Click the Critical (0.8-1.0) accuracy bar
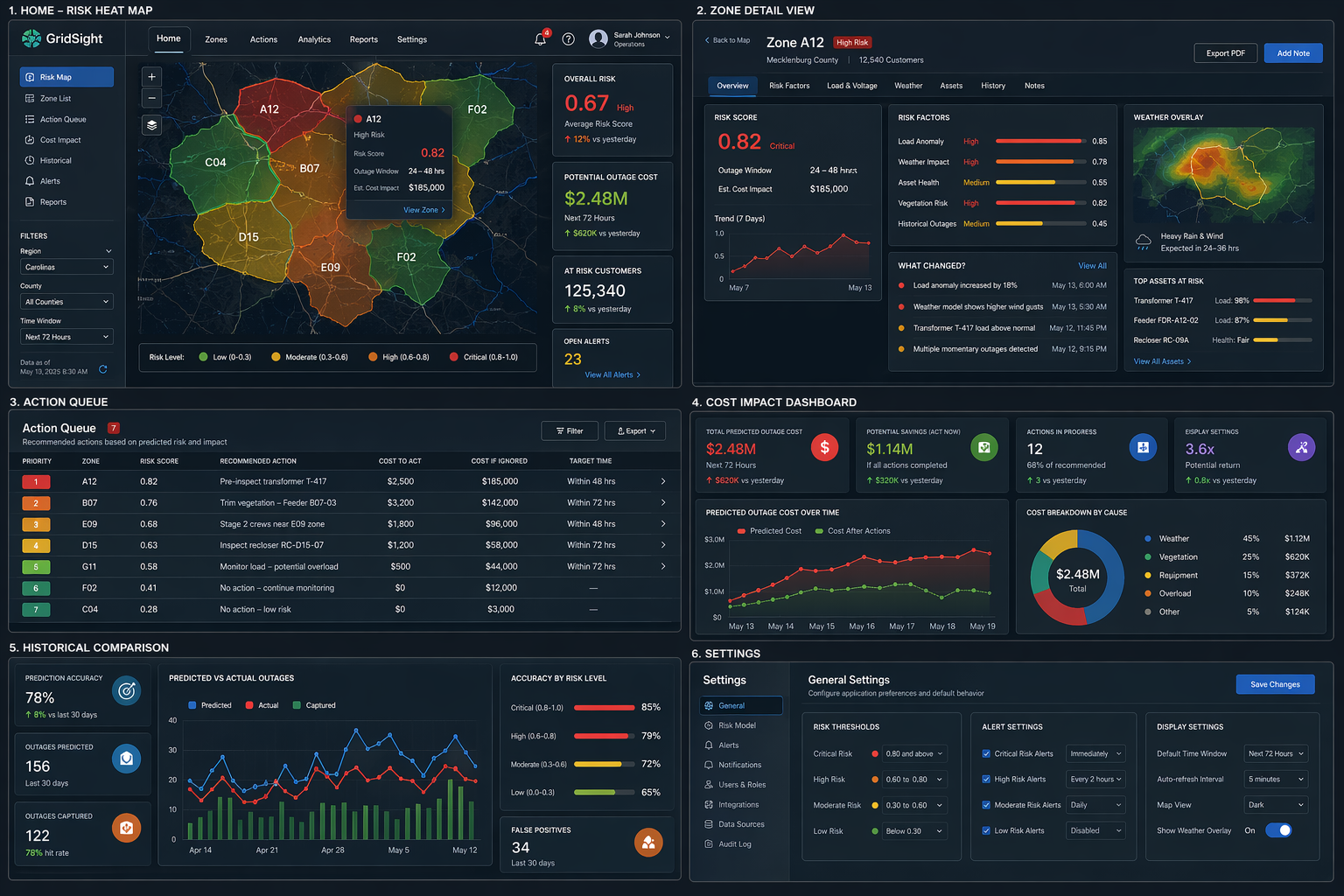The width and height of the screenshot is (1344, 896). pos(604,707)
